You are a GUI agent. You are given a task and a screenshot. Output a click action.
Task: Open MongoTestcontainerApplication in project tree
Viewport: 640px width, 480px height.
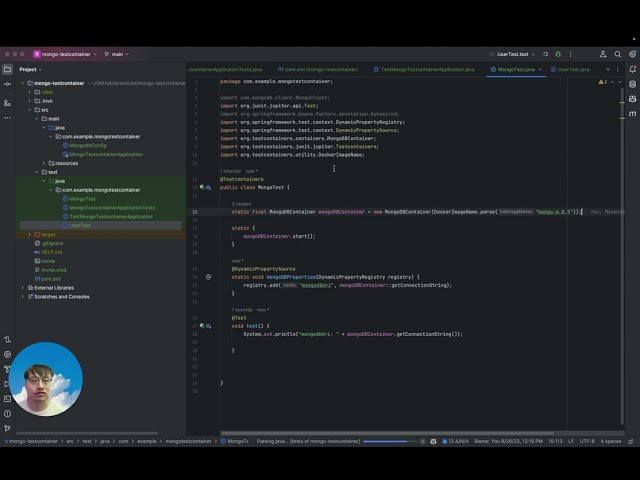coord(105,154)
